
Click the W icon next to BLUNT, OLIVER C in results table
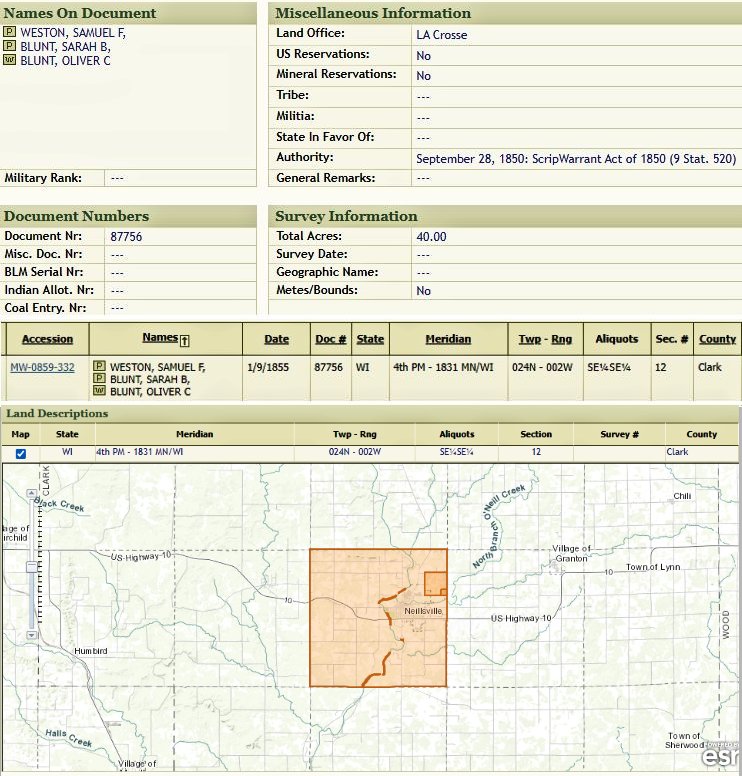tap(99, 392)
